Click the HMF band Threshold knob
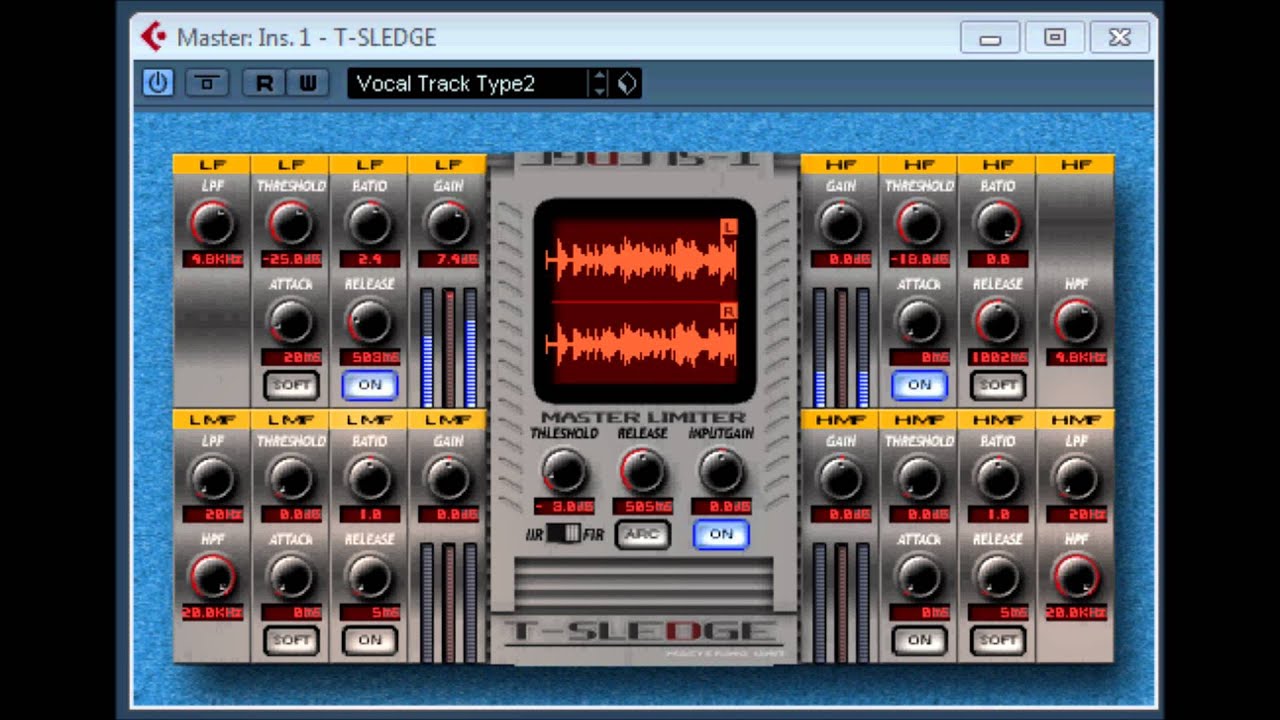This screenshot has height=720, width=1280. coord(919,478)
